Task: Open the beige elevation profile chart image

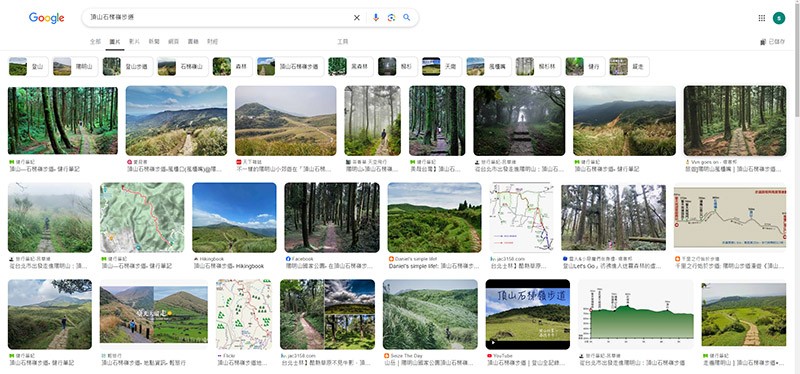Action: [730, 217]
